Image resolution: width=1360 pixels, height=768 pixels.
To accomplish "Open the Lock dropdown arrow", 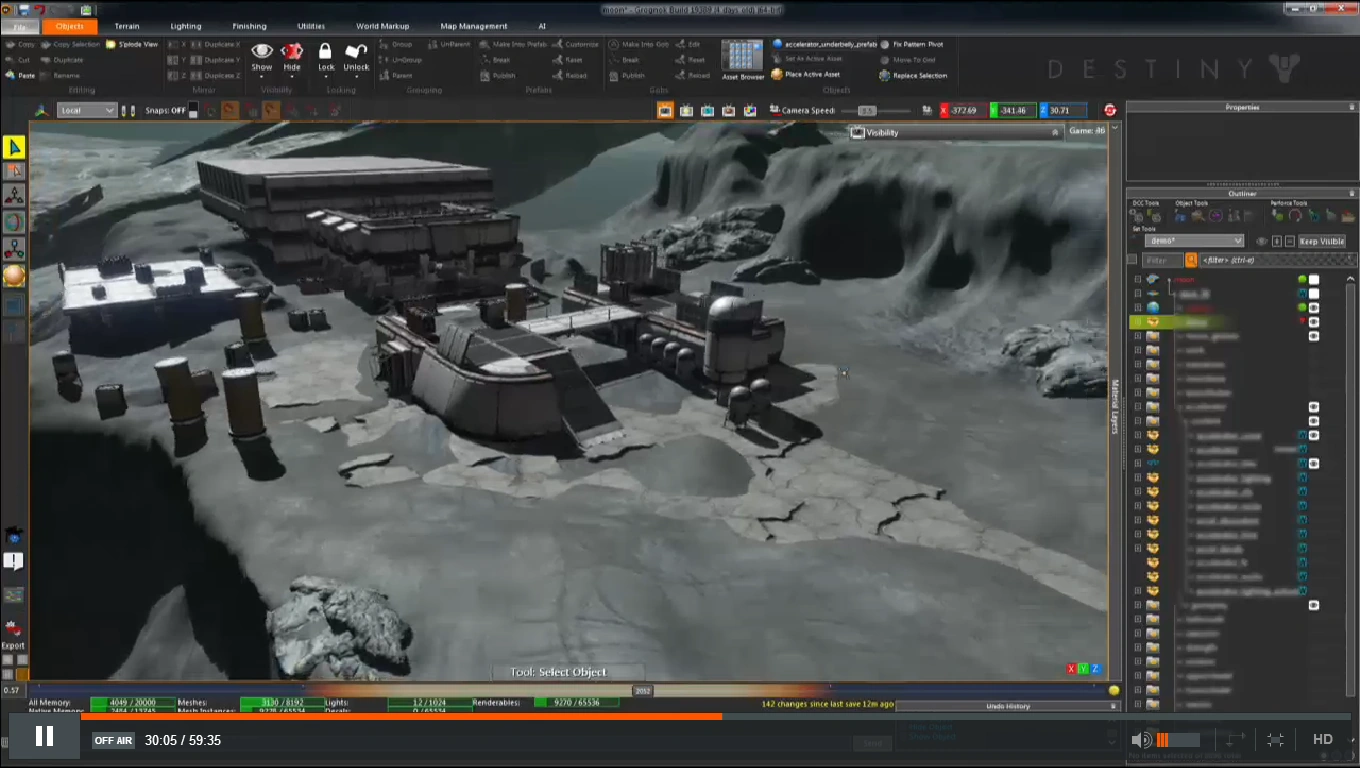I will (325, 75).
